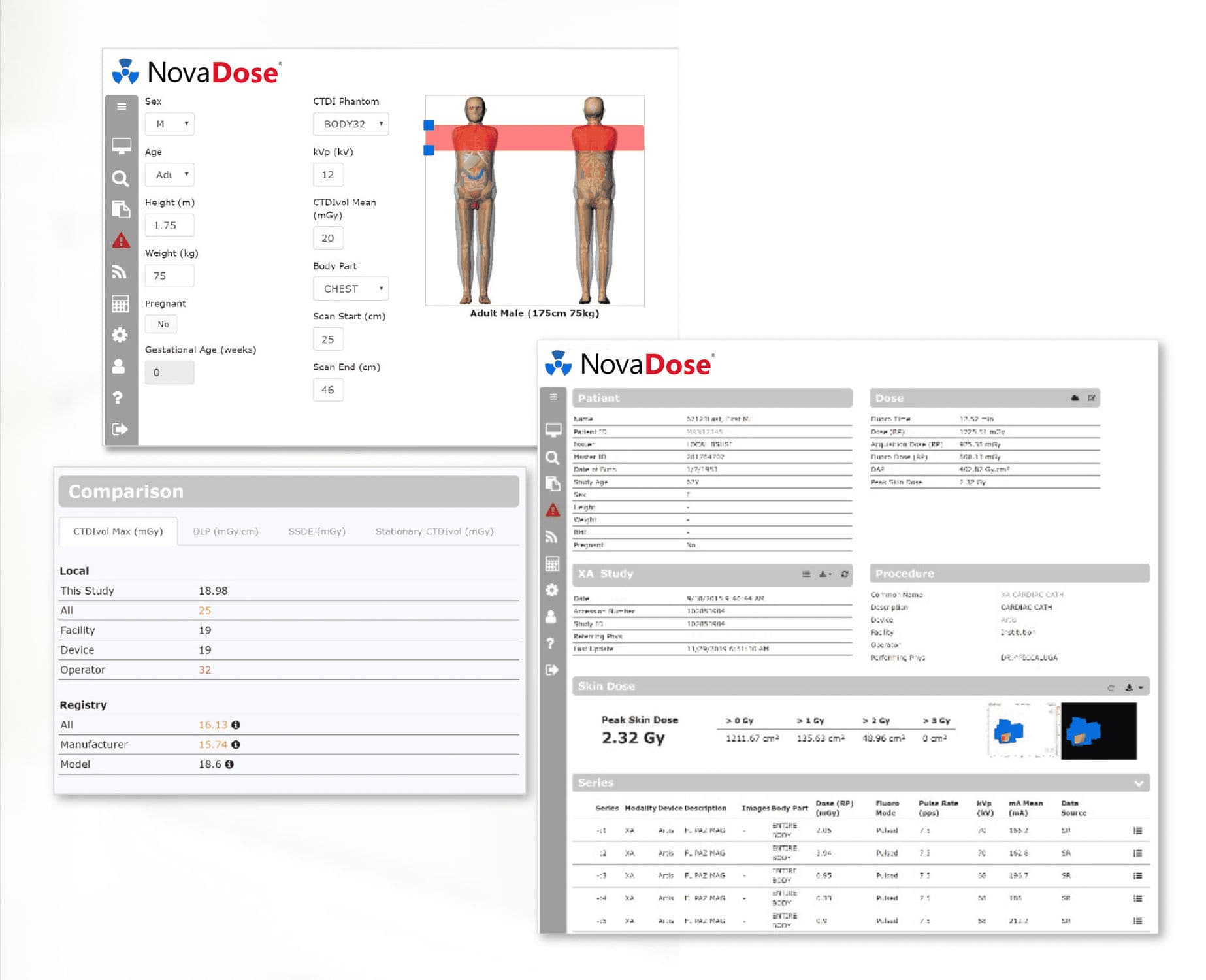Click the scan region band on the body model
Image resolution: width=1206 pixels, height=980 pixels.
tap(534, 137)
